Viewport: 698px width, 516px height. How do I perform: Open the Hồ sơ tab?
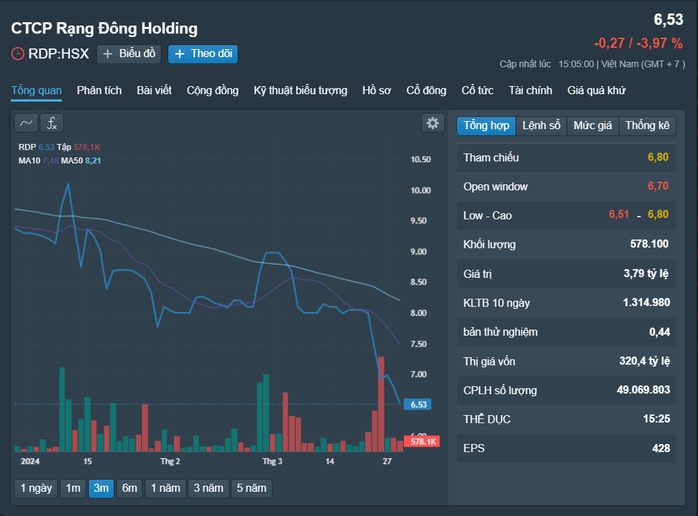click(x=377, y=91)
